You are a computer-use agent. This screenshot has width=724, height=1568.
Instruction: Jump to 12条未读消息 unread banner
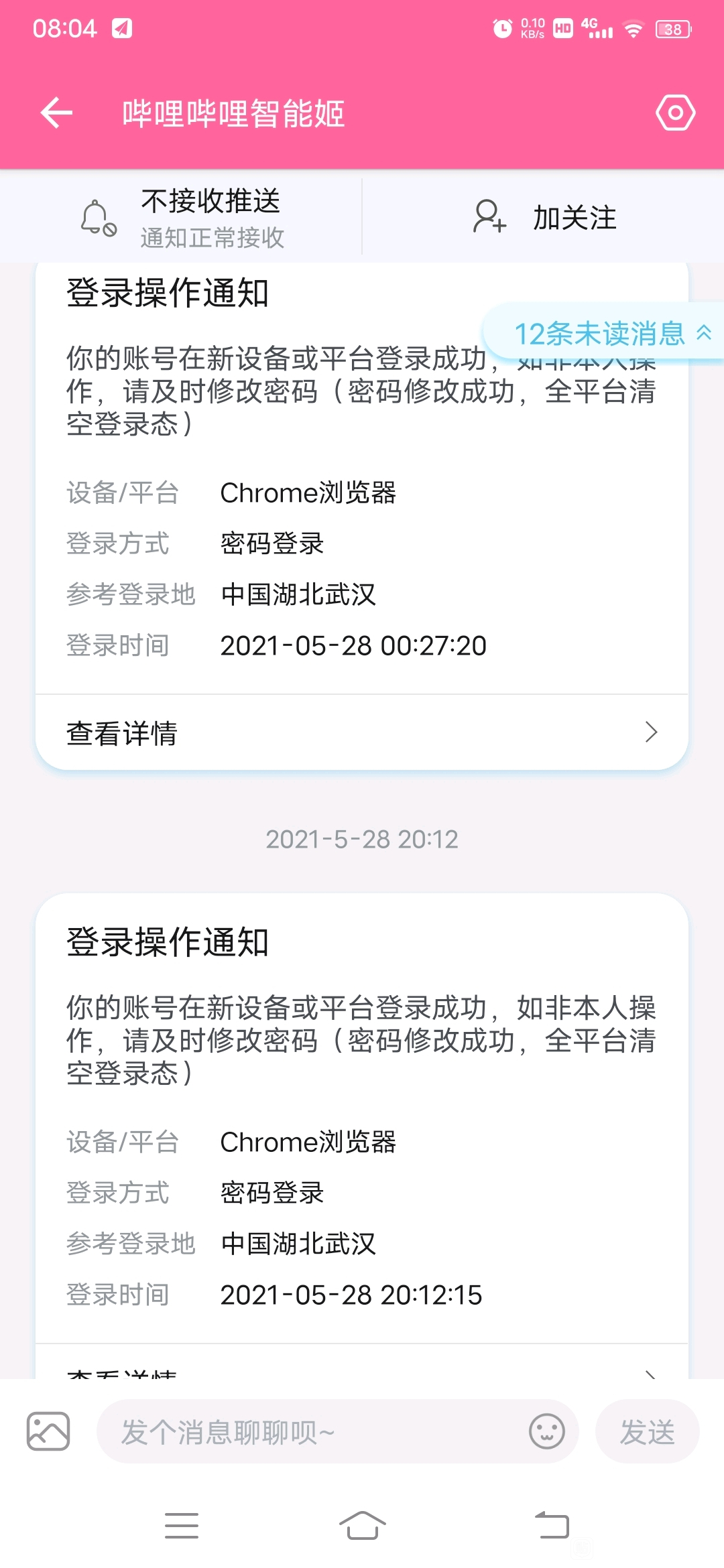[x=603, y=333]
